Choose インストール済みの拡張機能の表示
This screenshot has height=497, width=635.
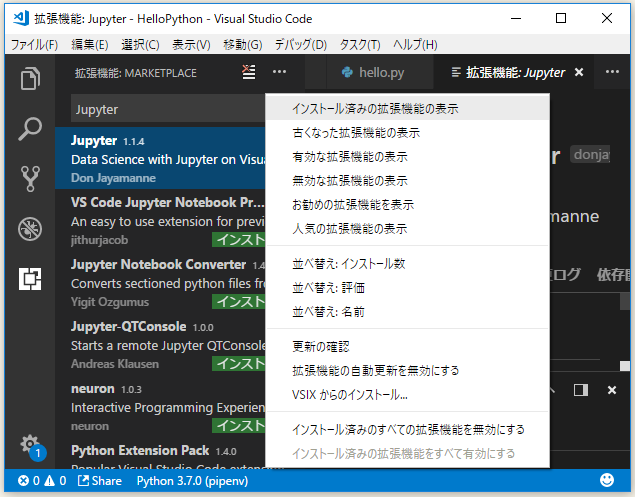click(x=407, y=109)
